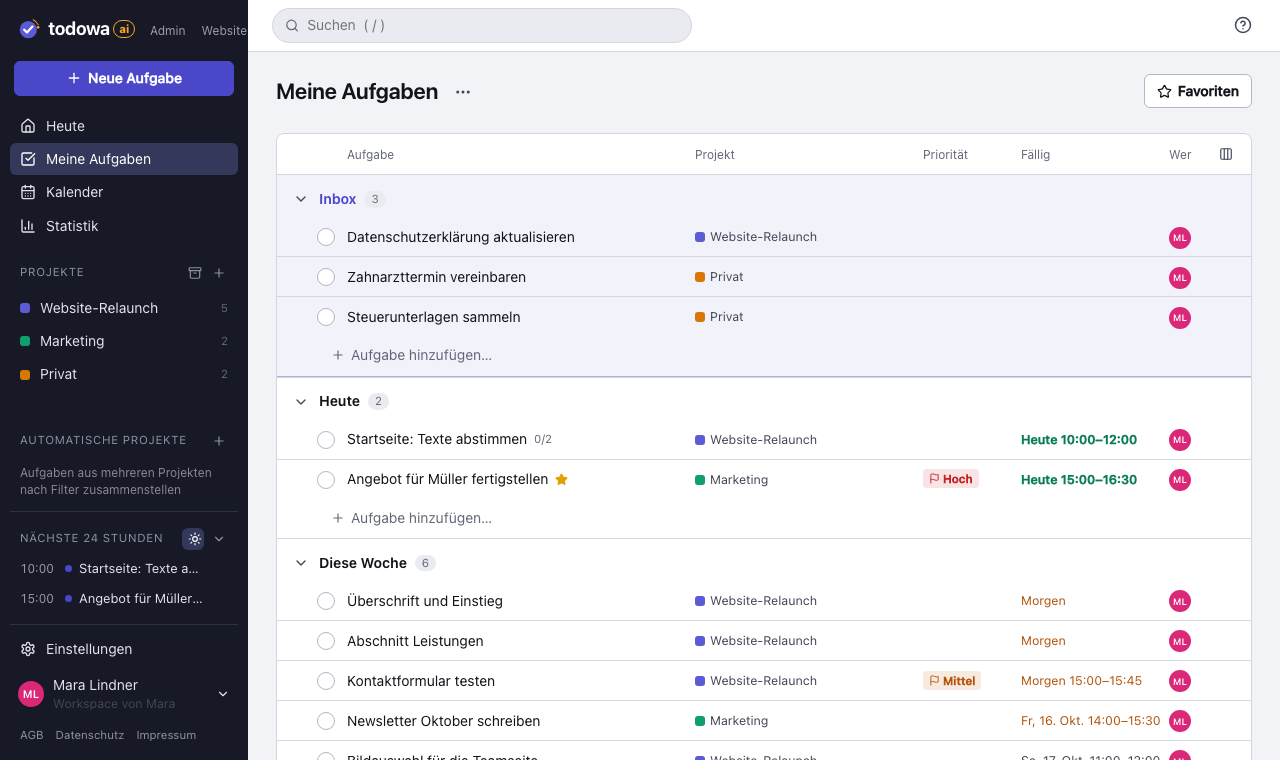Click the Mittel priority flag badge
This screenshot has width=1280, height=760.
pos(952,681)
